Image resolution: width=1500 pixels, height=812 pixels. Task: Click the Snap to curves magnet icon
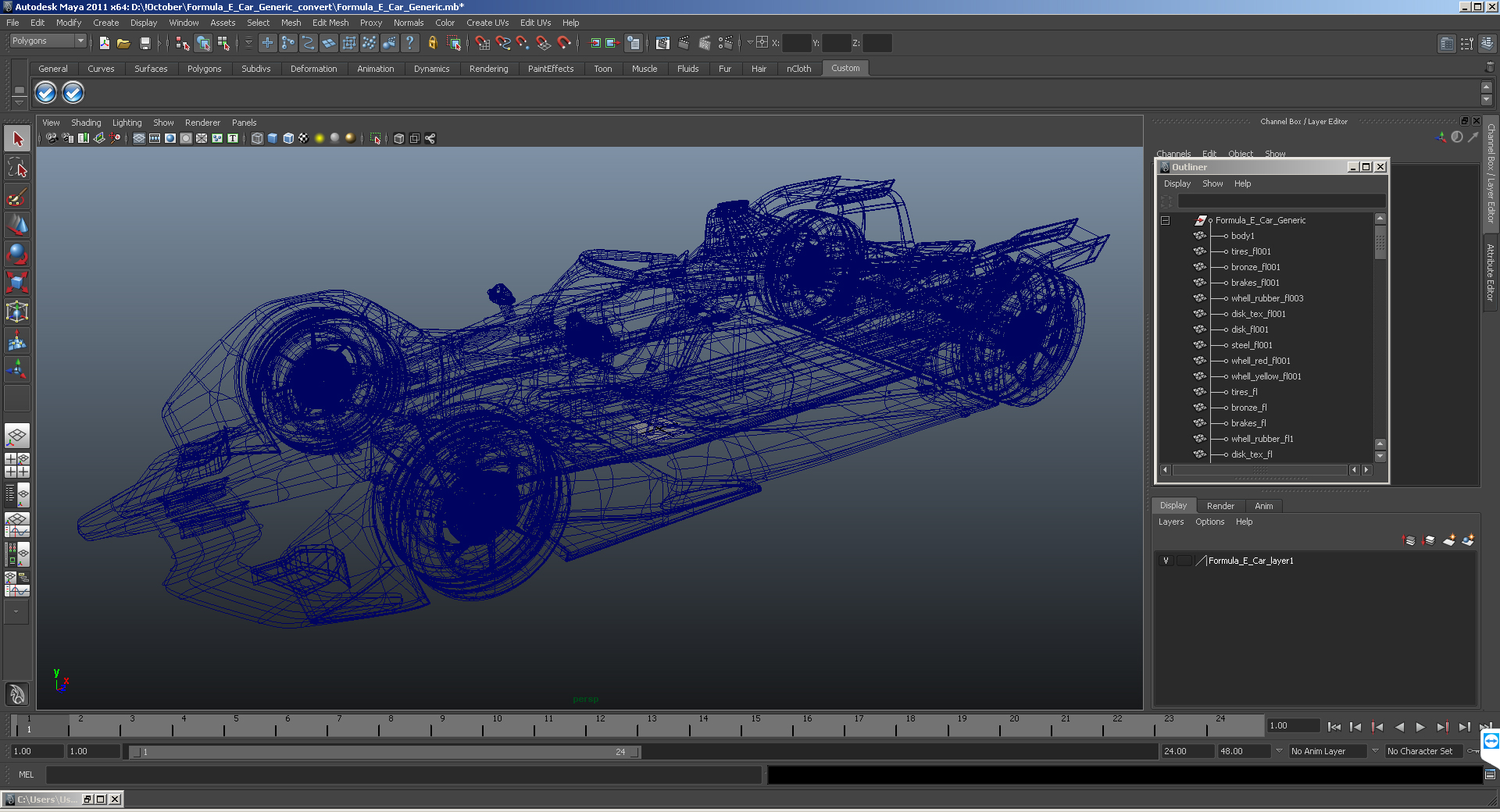click(503, 43)
